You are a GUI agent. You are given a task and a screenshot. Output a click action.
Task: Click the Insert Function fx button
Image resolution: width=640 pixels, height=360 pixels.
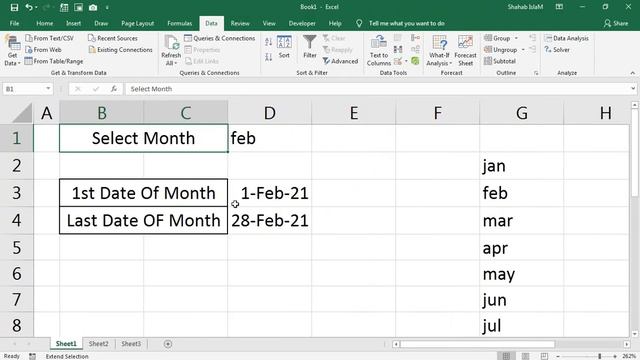[114, 89]
